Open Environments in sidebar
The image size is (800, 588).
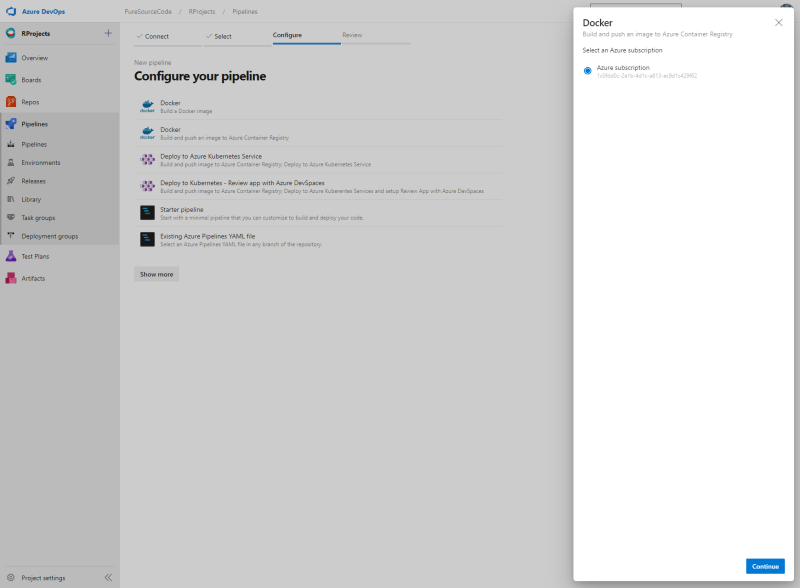tap(41, 163)
